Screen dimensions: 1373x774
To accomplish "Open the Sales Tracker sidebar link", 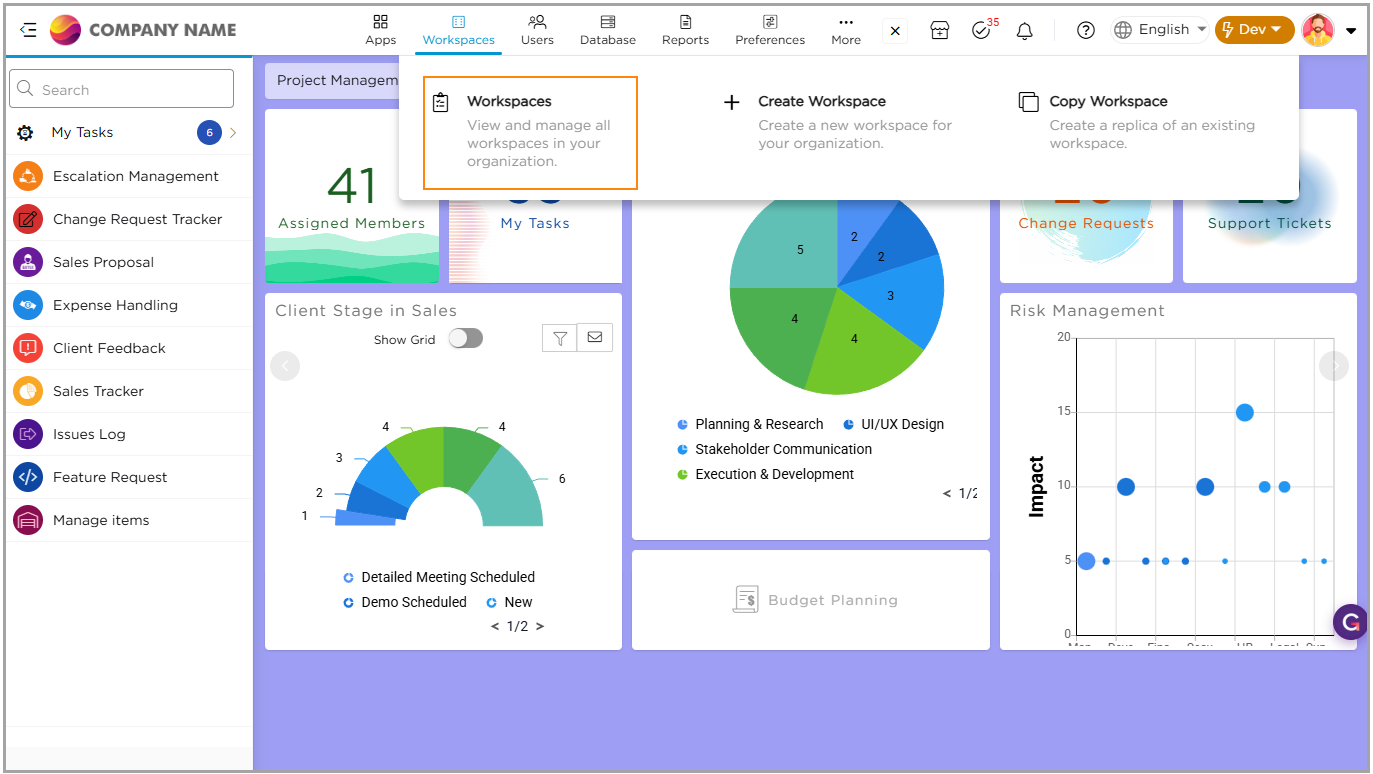I will pyautogui.click(x=98, y=391).
